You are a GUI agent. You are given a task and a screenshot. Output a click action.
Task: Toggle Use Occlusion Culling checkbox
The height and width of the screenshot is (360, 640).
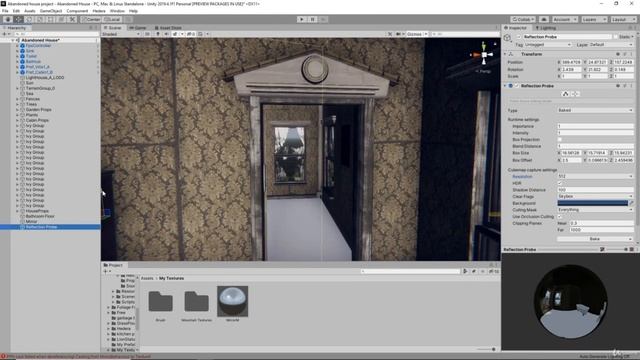560,216
